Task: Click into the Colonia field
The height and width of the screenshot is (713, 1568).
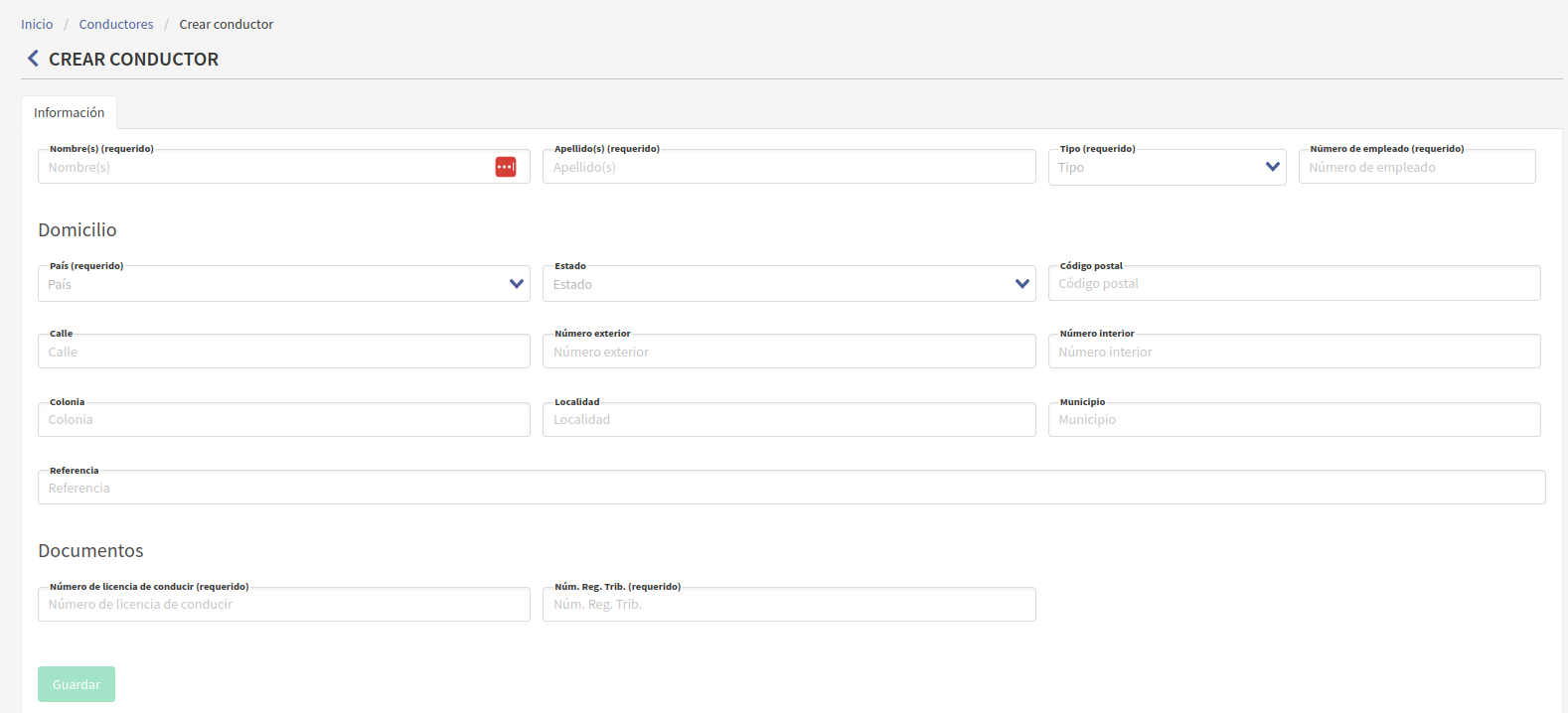Action: click(283, 420)
